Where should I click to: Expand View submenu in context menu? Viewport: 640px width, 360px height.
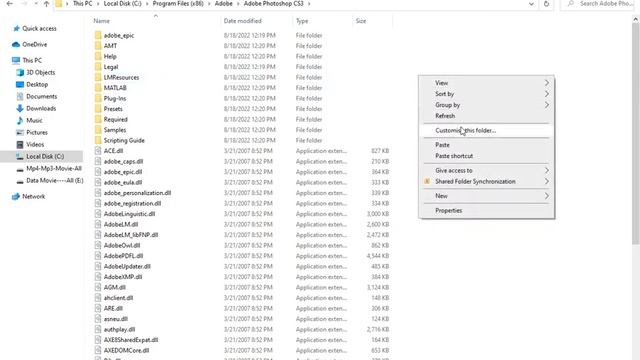[x=486, y=83]
